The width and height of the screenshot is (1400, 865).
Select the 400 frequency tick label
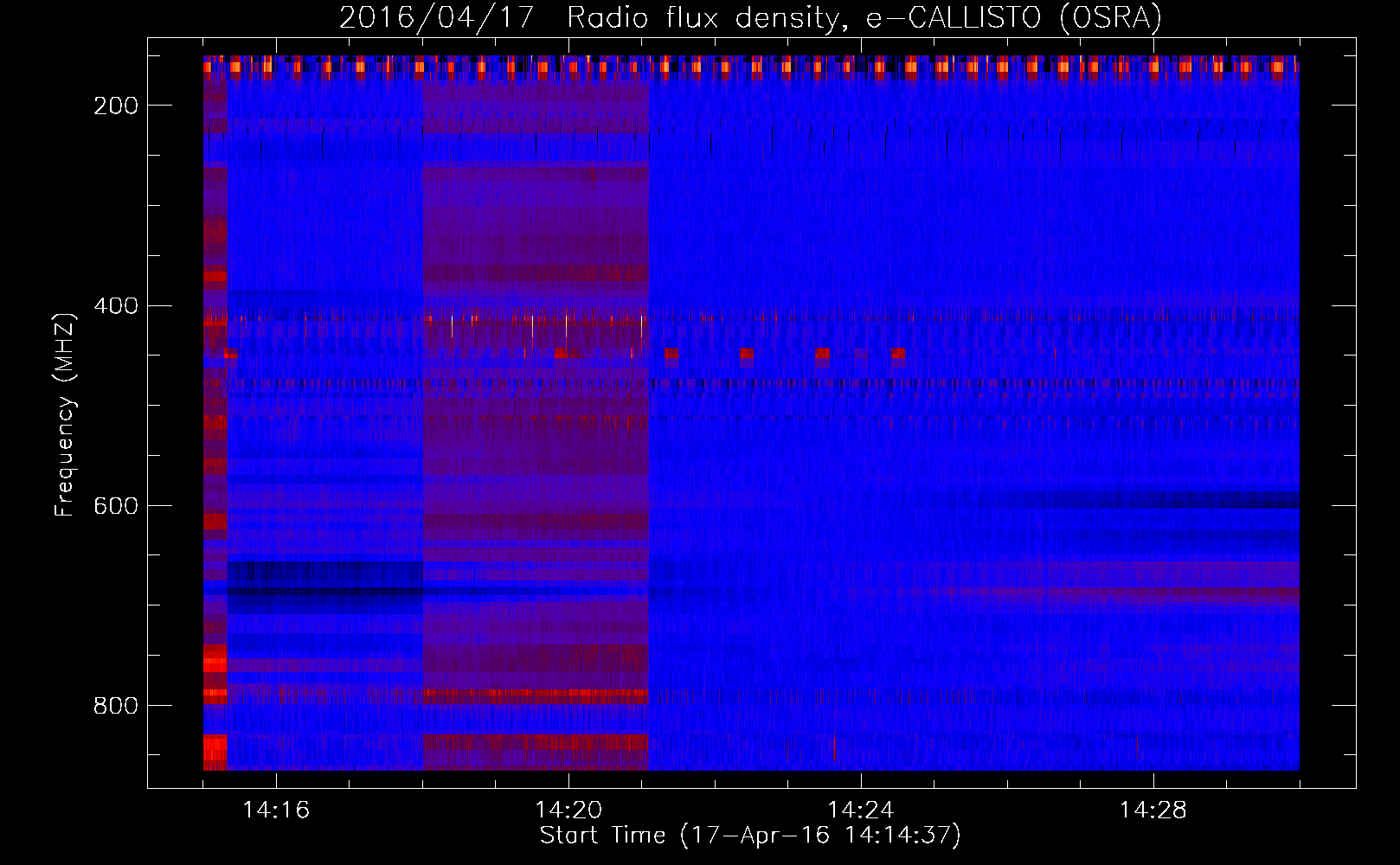pyautogui.click(x=116, y=306)
